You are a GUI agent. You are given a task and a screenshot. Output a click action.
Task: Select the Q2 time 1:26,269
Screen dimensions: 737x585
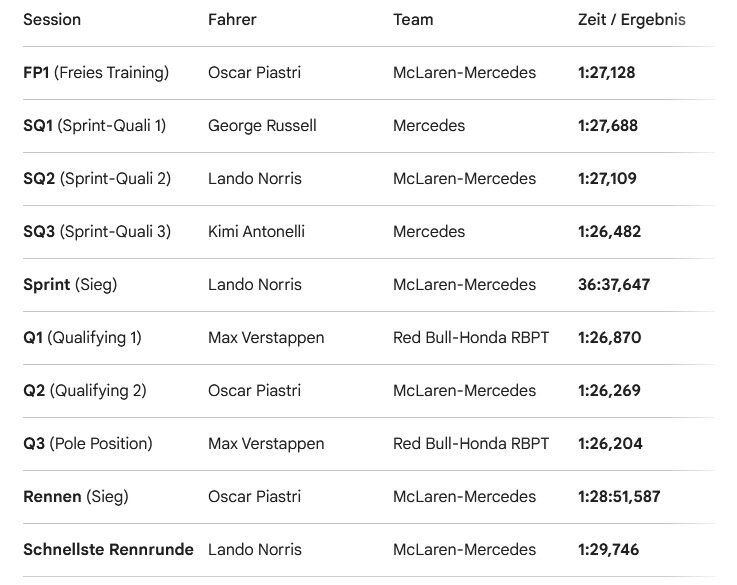(609, 391)
